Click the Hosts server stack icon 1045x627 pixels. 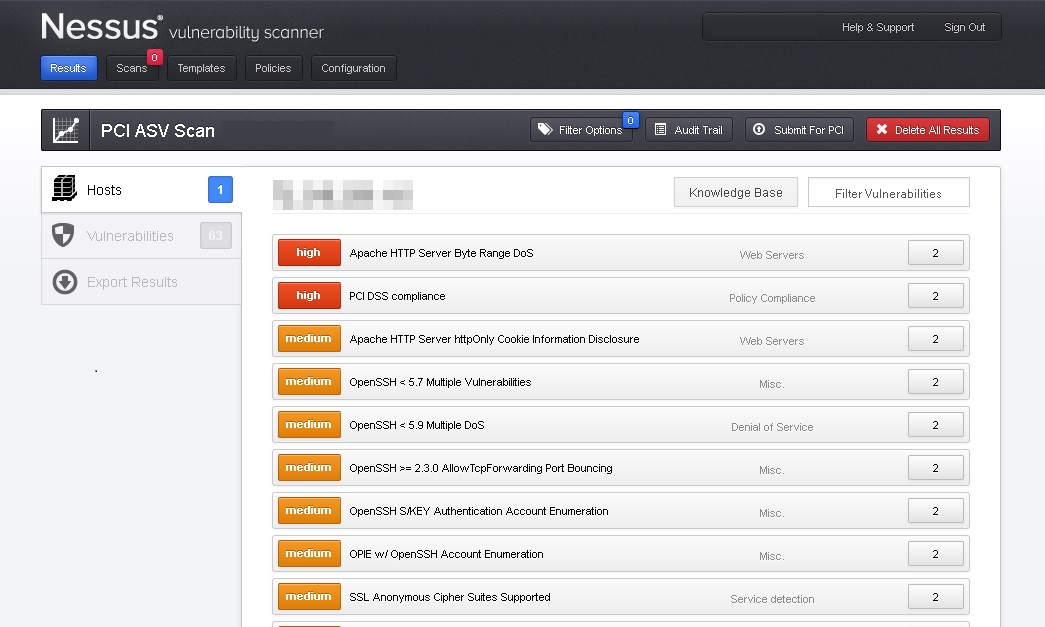(x=64, y=189)
